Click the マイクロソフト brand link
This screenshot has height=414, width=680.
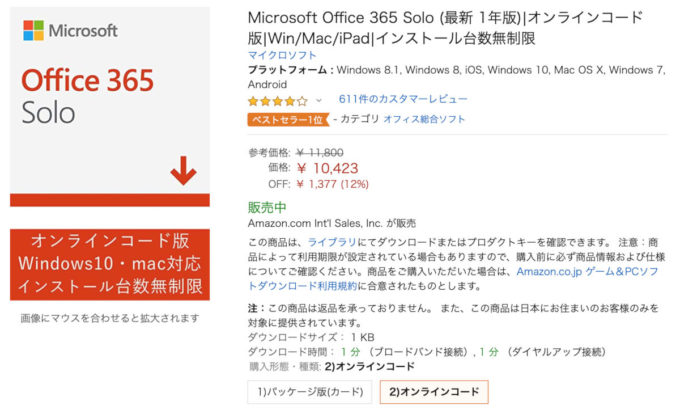pyautogui.click(x=282, y=55)
